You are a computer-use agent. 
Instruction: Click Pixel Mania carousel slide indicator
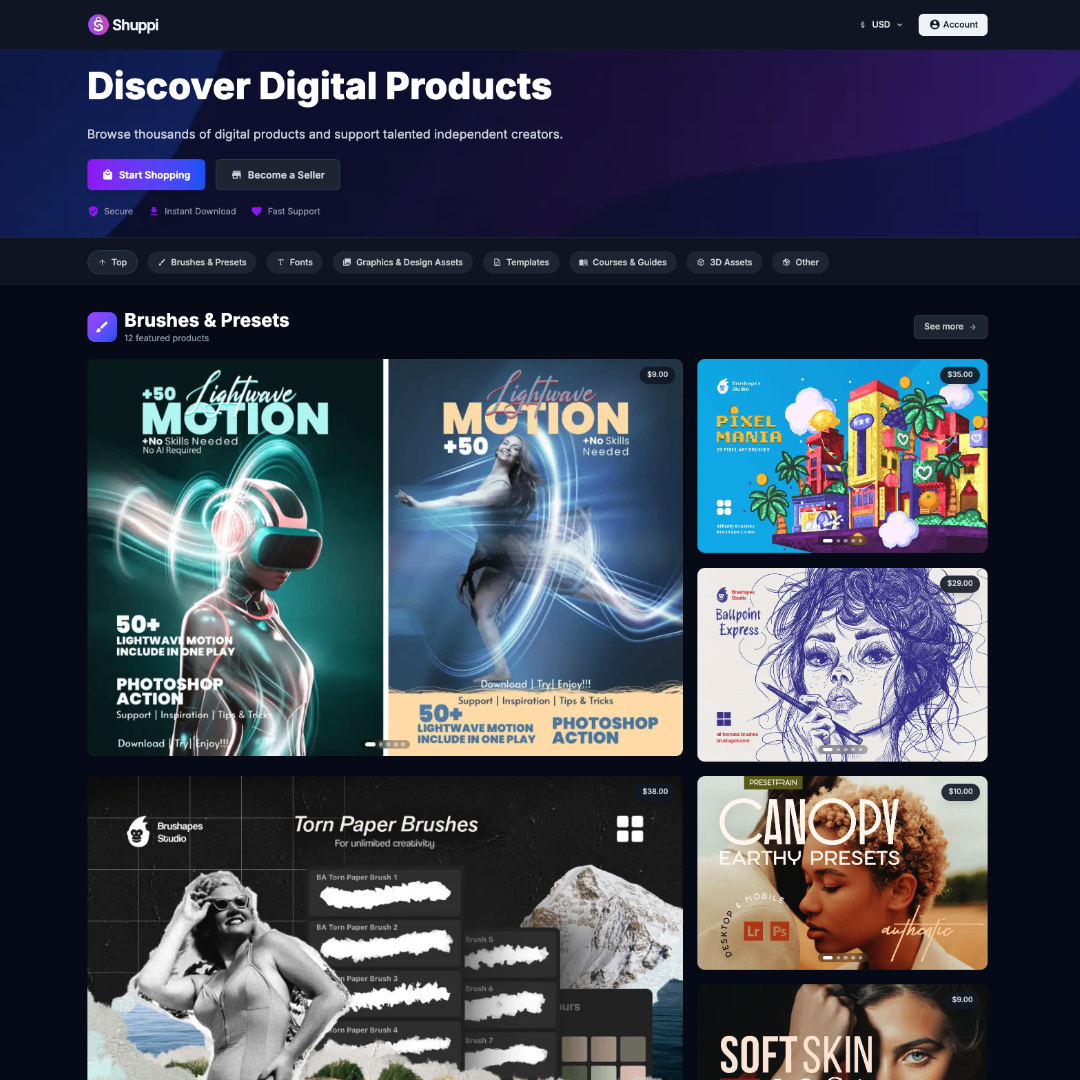point(842,541)
